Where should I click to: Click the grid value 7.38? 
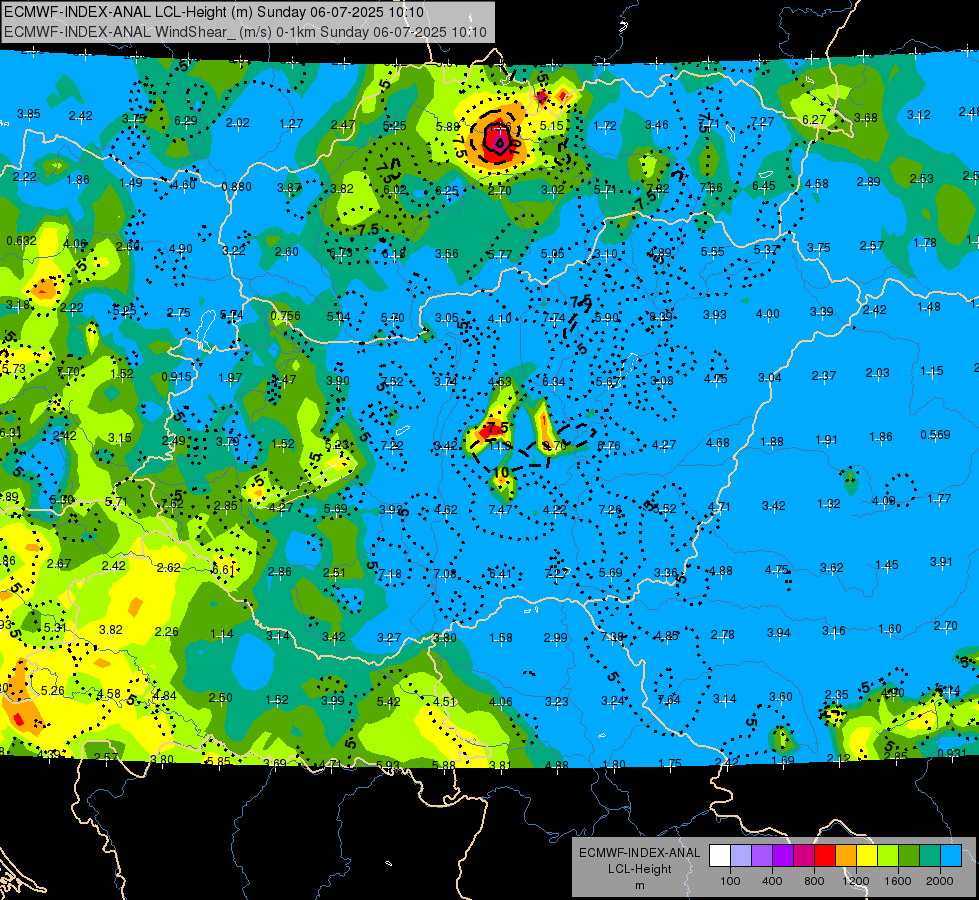[x=612, y=636]
